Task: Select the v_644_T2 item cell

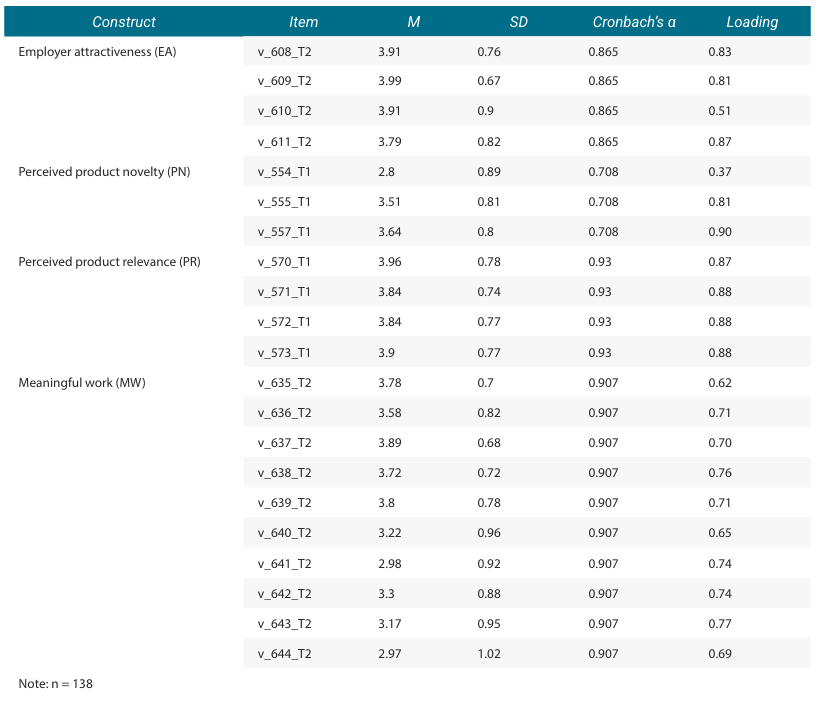Action: (284, 654)
